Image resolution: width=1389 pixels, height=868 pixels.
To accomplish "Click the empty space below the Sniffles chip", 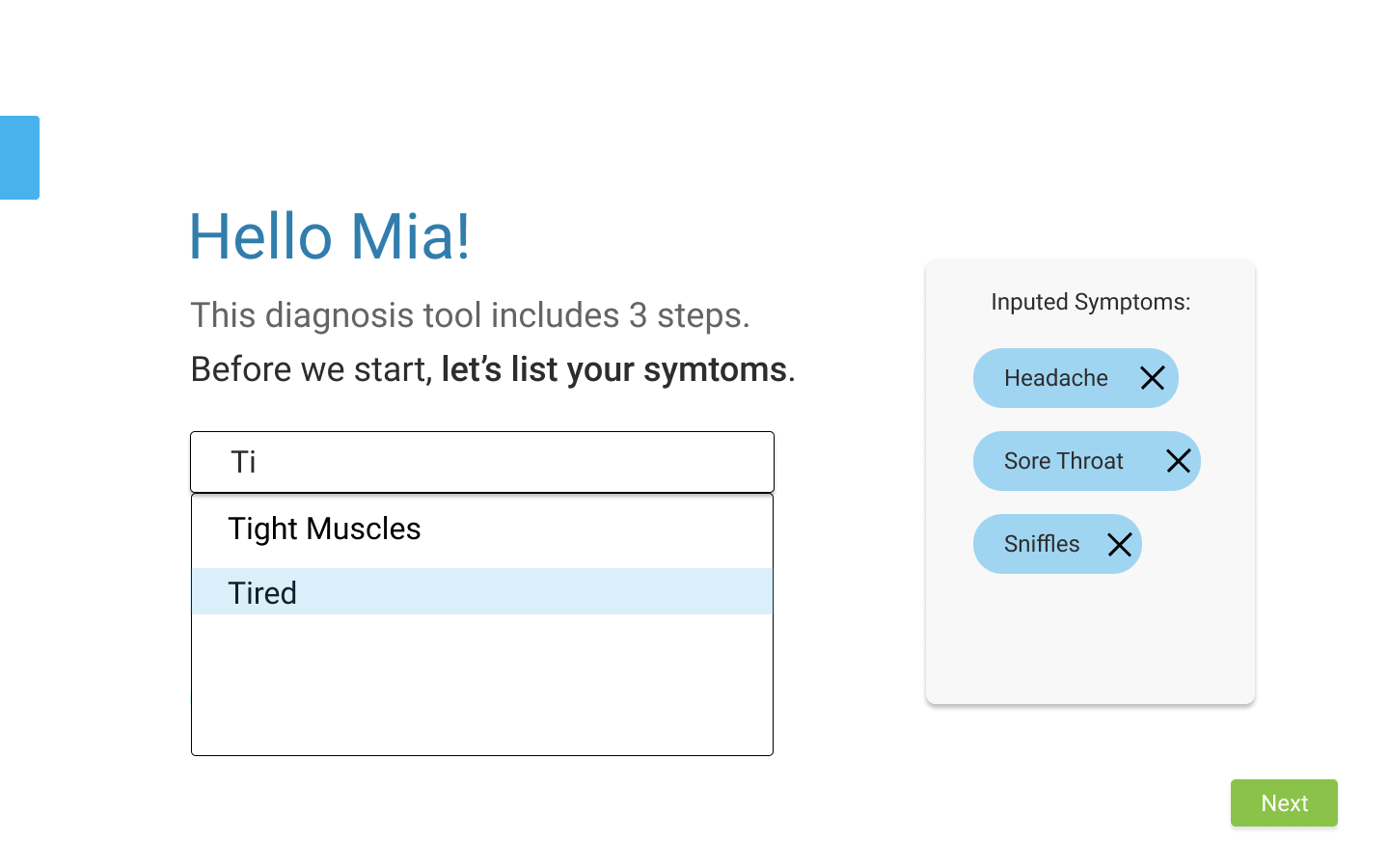I will [1090, 637].
